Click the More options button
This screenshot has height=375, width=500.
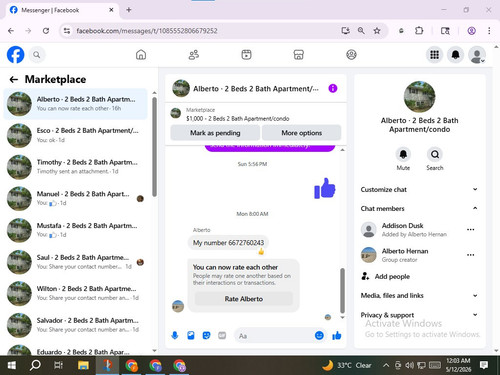point(302,133)
